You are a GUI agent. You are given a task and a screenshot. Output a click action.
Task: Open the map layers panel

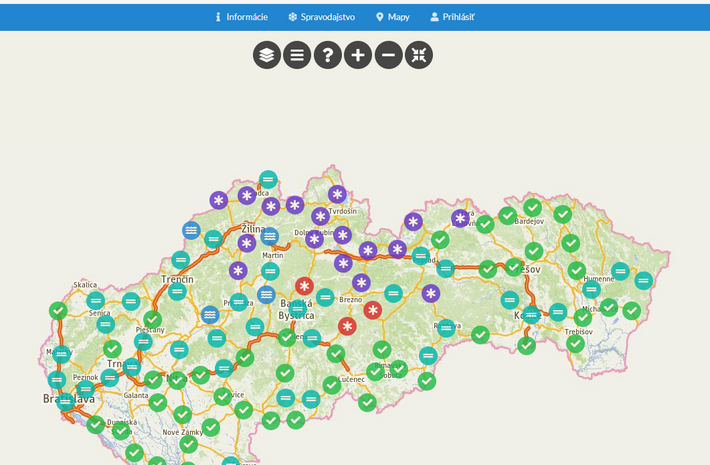267,55
